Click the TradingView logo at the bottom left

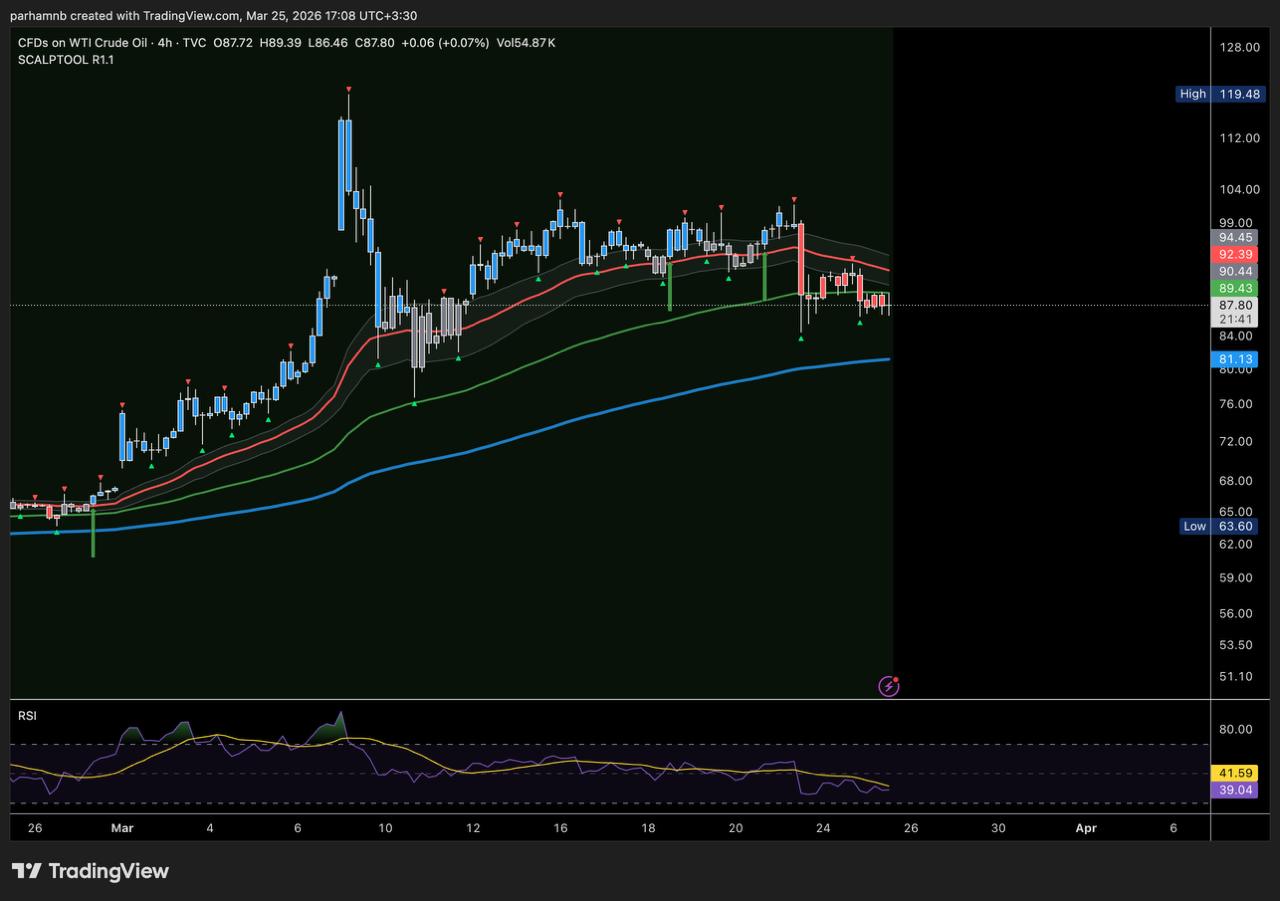pos(91,871)
